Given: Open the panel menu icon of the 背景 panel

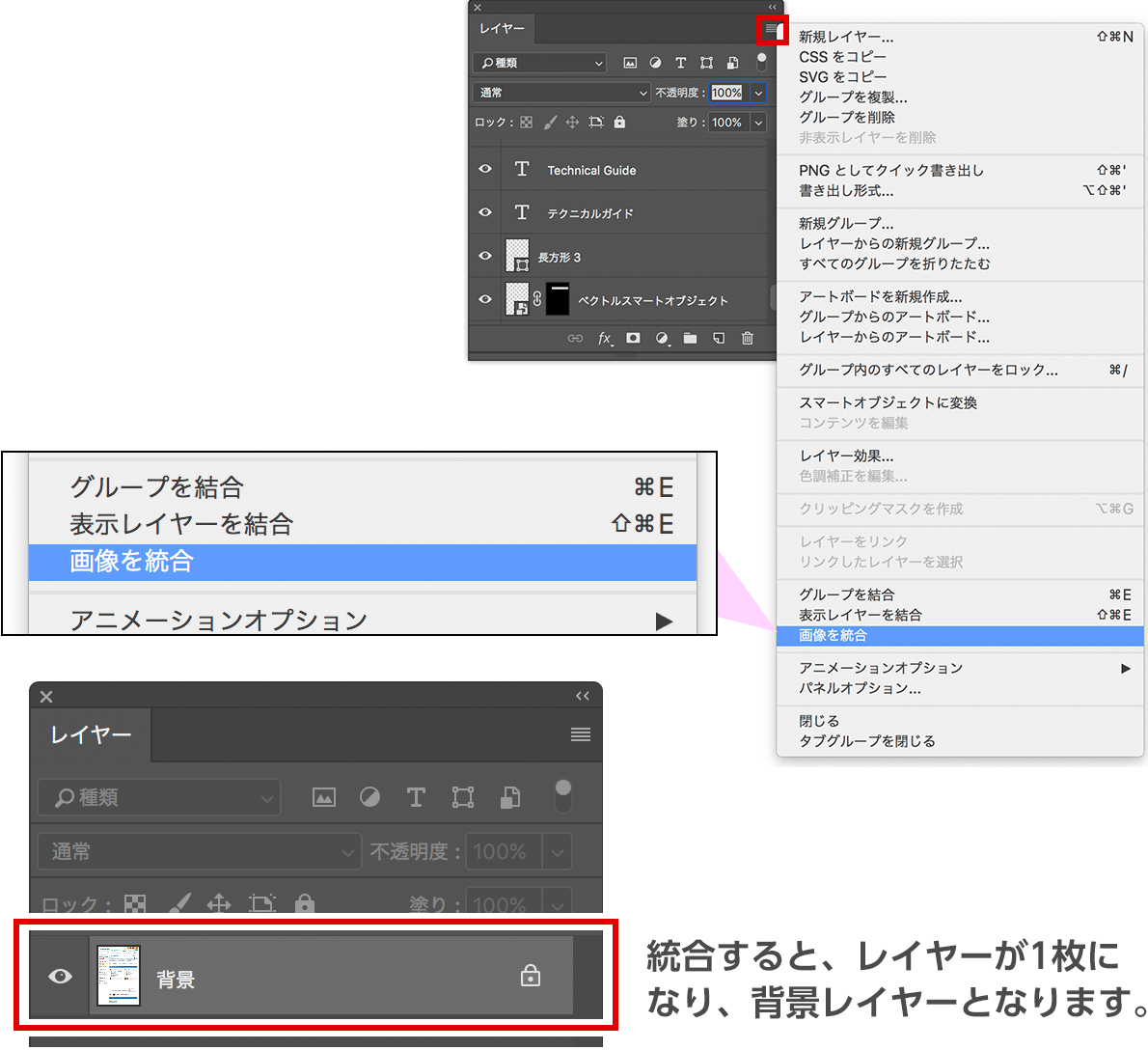Looking at the screenshot, I should click(x=581, y=734).
